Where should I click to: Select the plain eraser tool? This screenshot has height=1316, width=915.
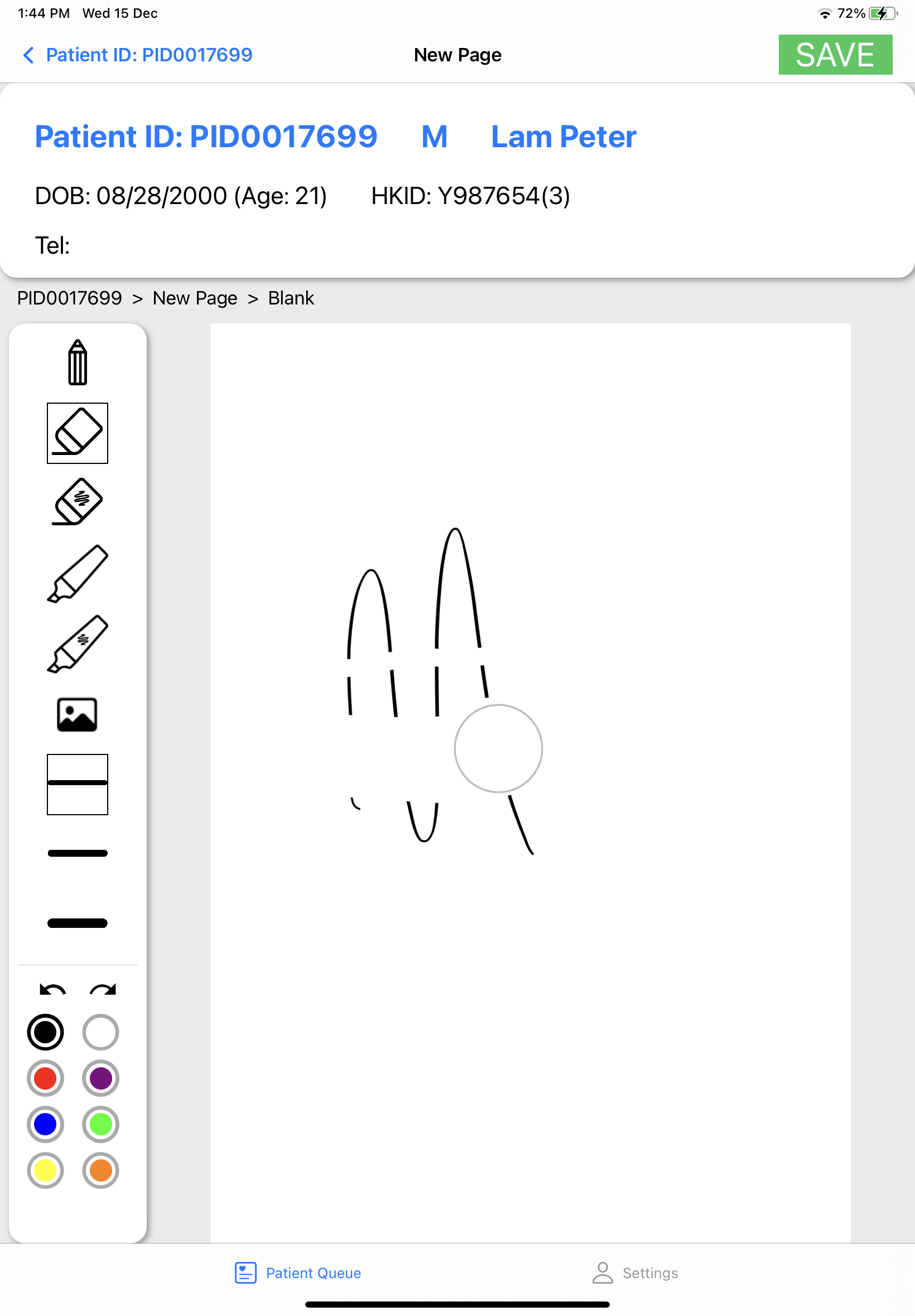(x=78, y=433)
